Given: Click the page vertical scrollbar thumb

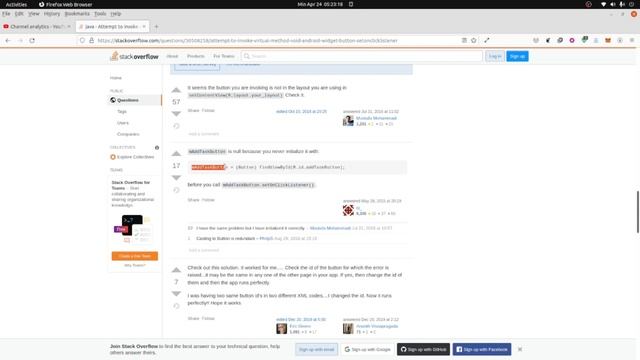Looking at the screenshot, I should click(638, 211).
